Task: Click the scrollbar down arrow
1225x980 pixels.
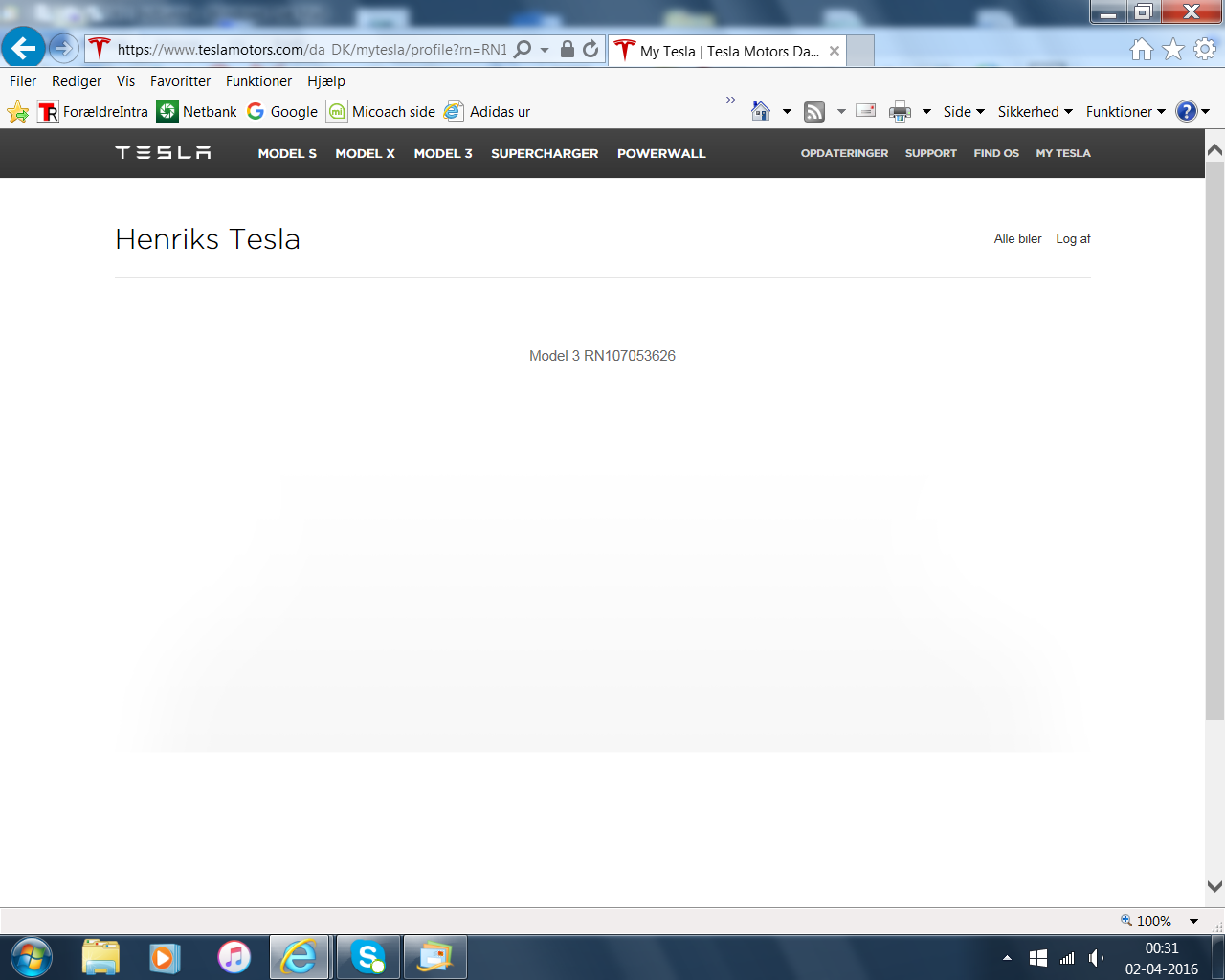Action: point(1214,886)
